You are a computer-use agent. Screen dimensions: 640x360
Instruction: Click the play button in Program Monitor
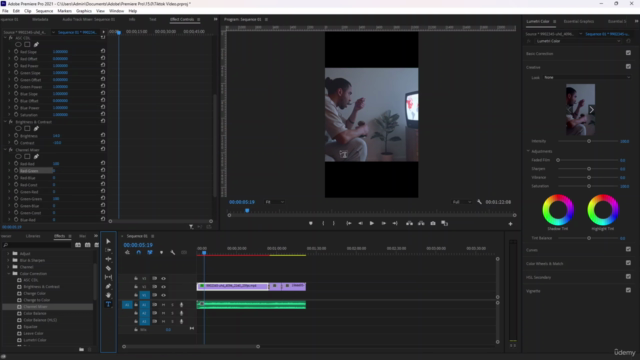coord(371,223)
